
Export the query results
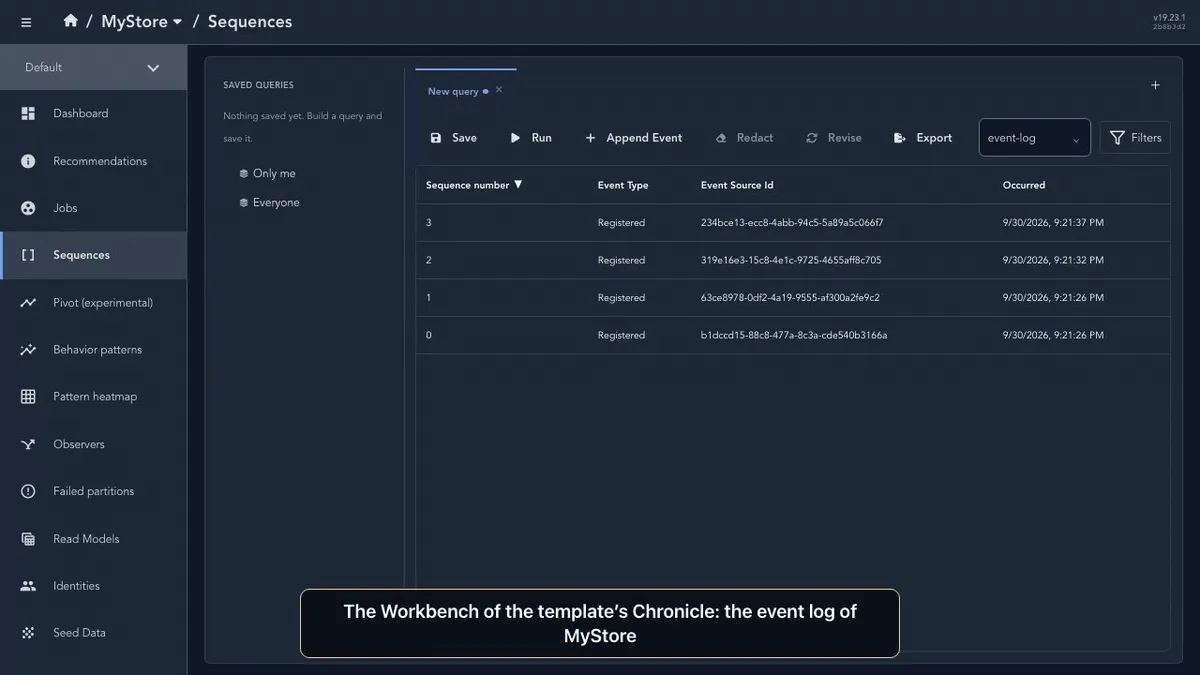922,138
